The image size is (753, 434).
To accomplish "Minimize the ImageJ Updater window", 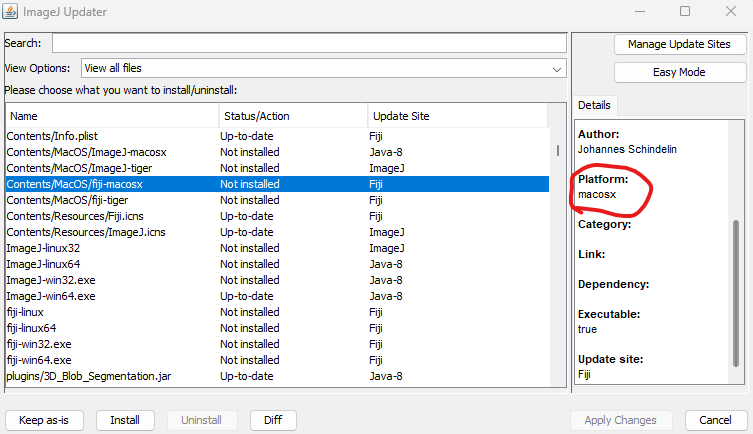I will 640,12.
